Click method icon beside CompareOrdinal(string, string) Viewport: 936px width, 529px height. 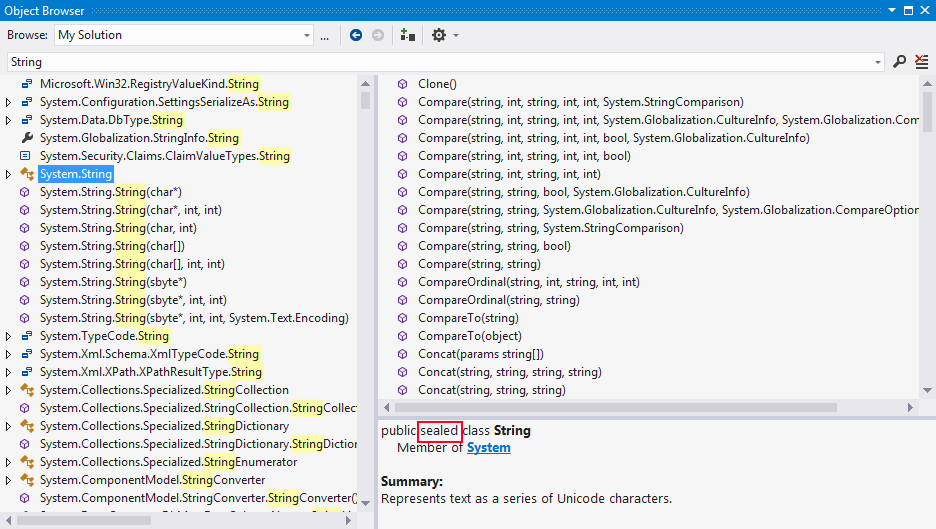coord(403,300)
